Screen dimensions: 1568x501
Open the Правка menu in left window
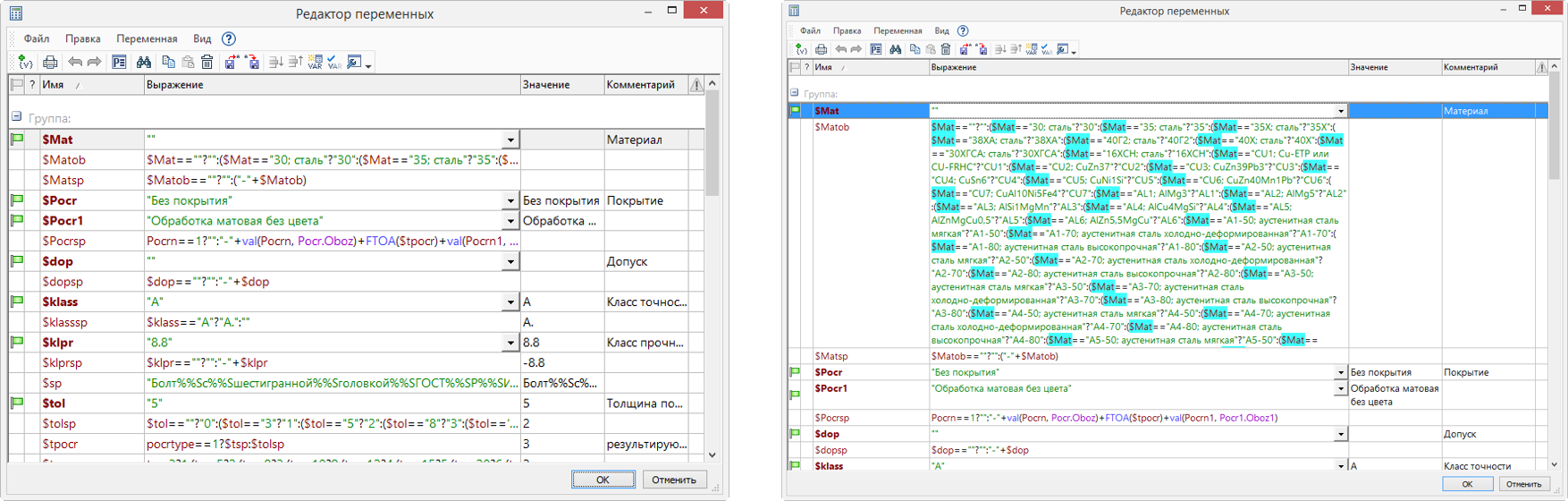coord(82,38)
